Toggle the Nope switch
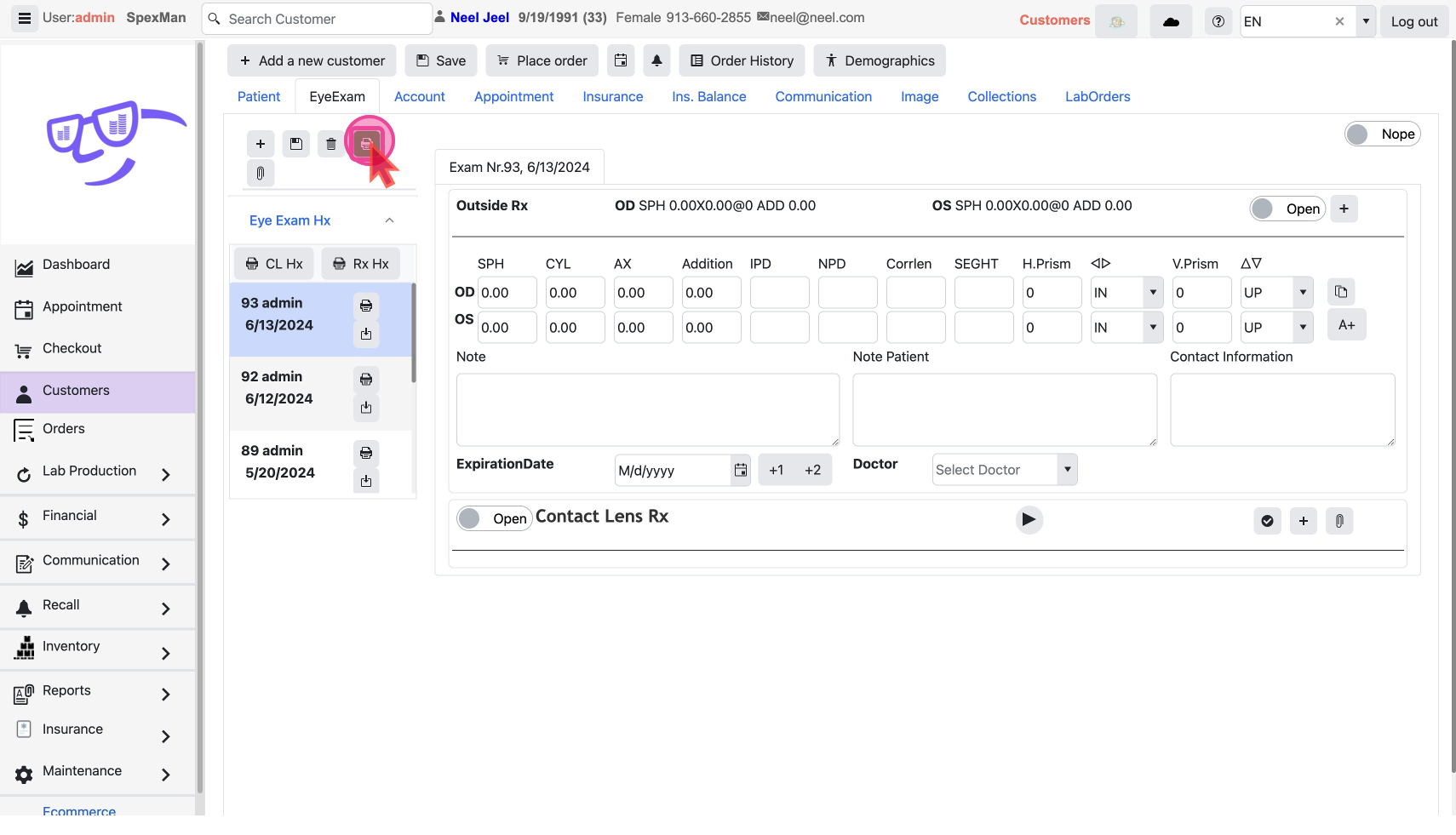Viewport: 1456px width, 835px height. (x=1382, y=134)
